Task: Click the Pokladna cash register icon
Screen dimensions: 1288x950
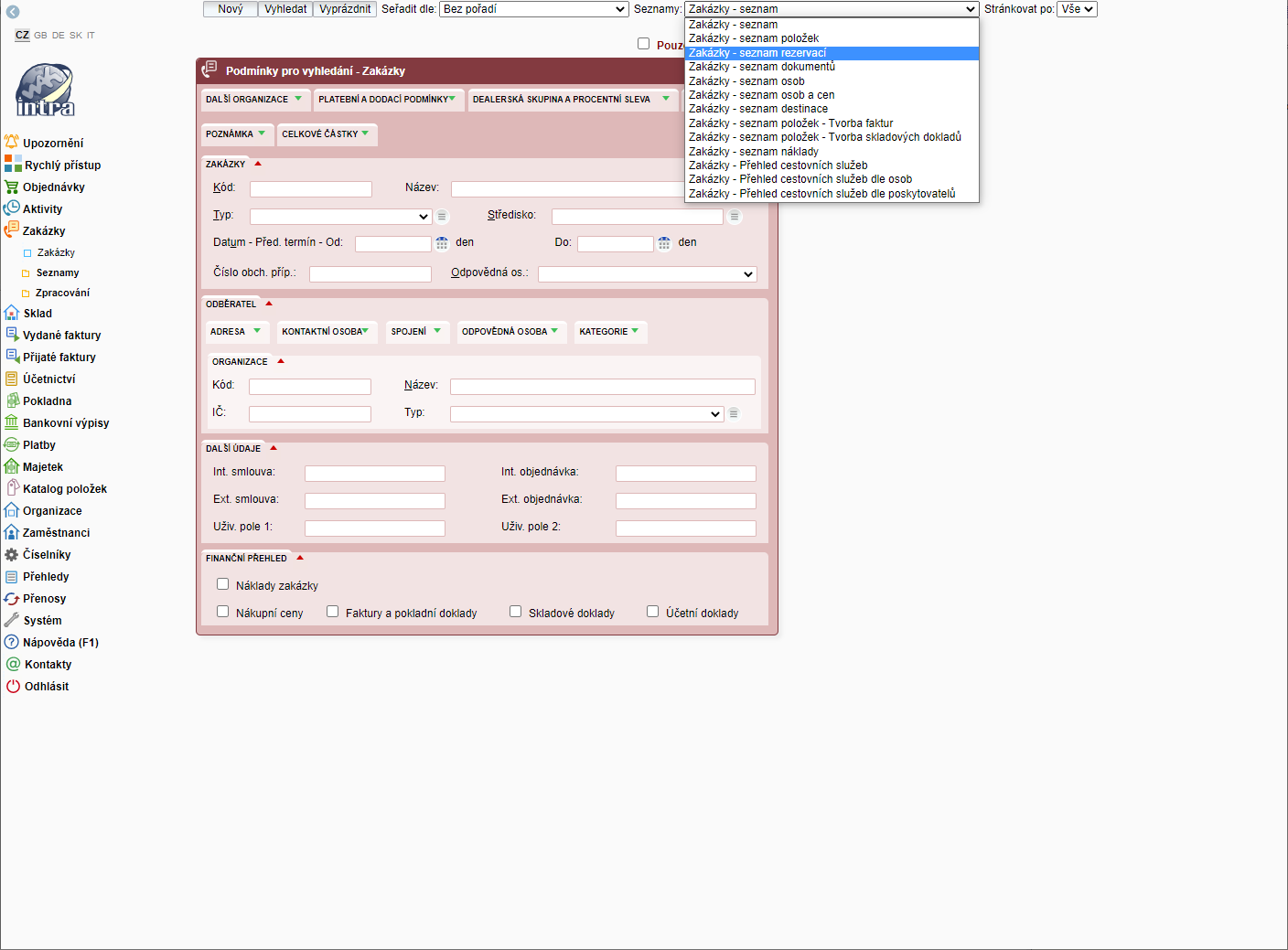Action: 12,400
